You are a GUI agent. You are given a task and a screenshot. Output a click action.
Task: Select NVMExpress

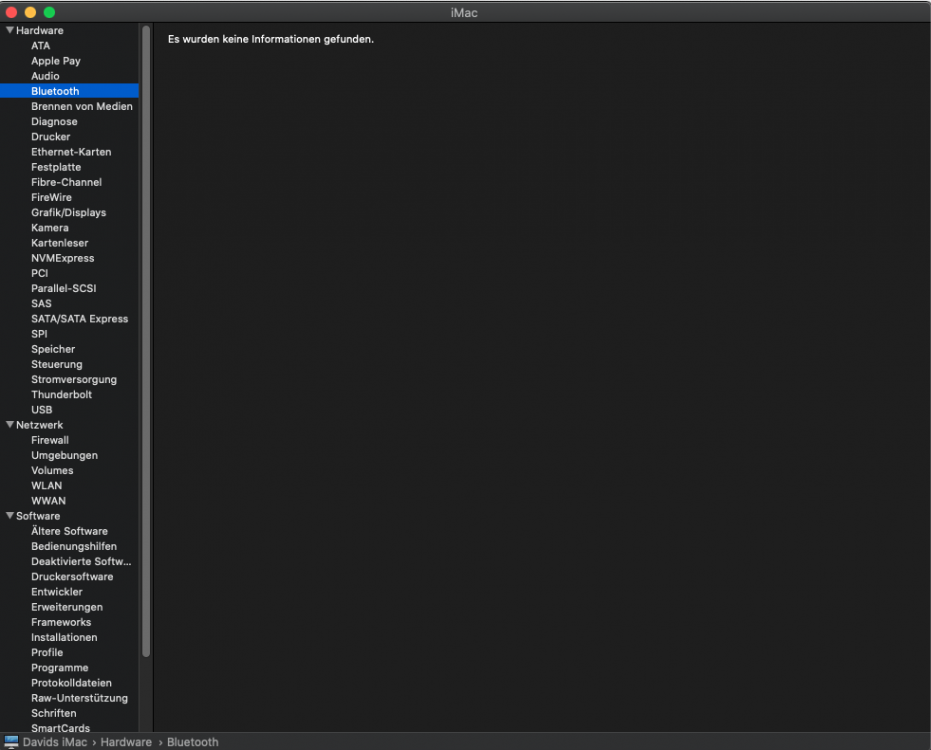click(62, 258)
